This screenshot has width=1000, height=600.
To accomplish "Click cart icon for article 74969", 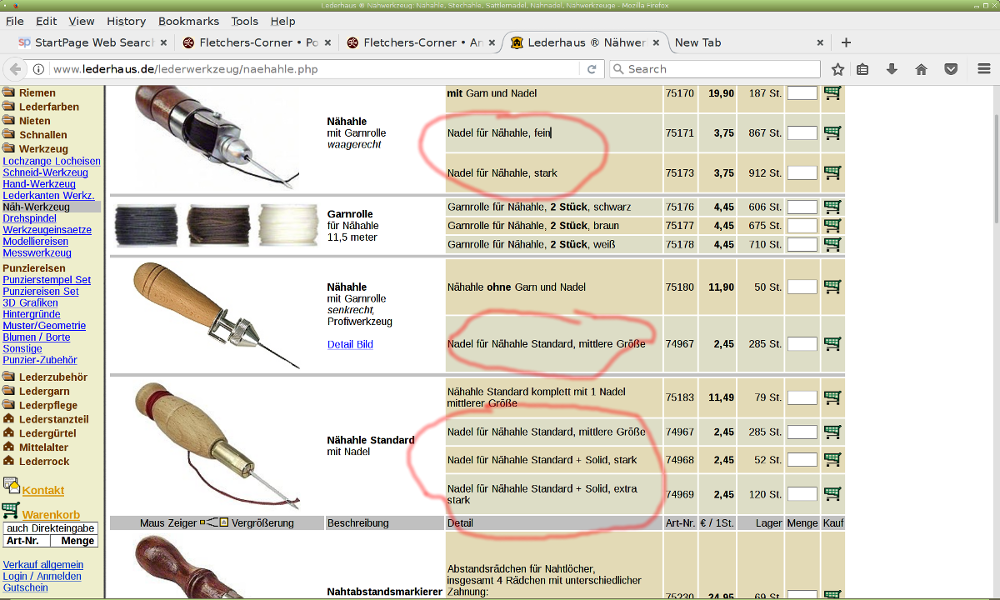I will click(832, 494).
